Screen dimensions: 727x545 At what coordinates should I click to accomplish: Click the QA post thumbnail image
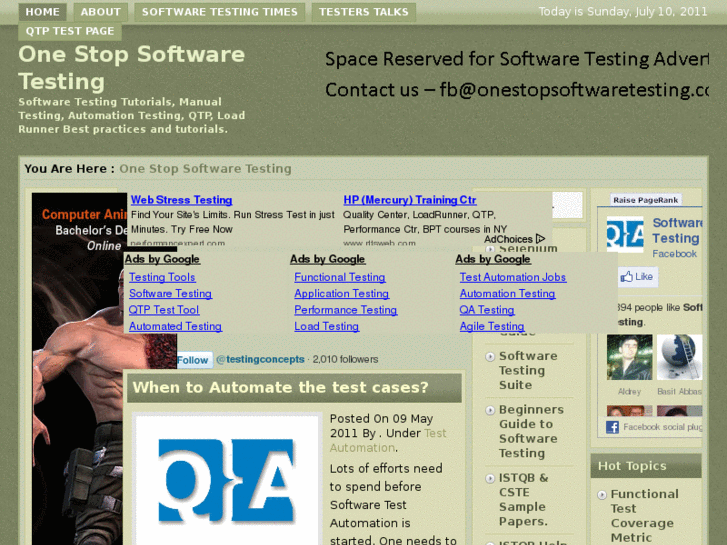227,480
